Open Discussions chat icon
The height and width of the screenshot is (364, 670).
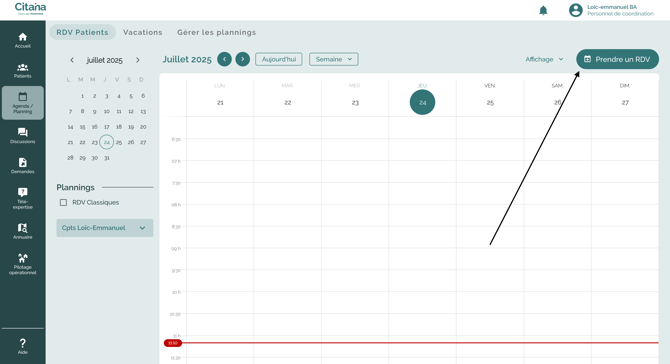(x=23, y=132)
